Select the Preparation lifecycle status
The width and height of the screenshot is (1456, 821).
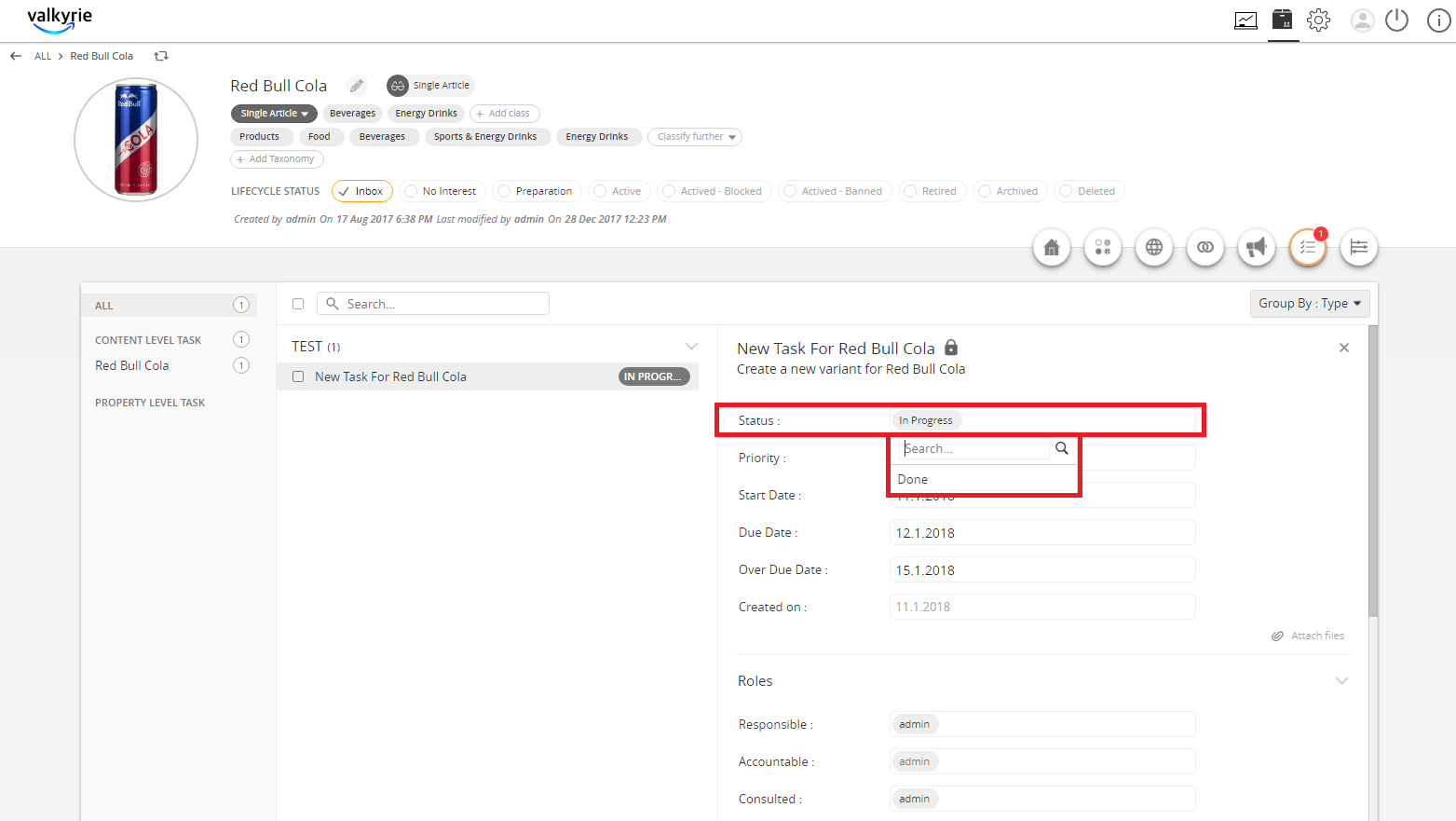pos(537,191)
